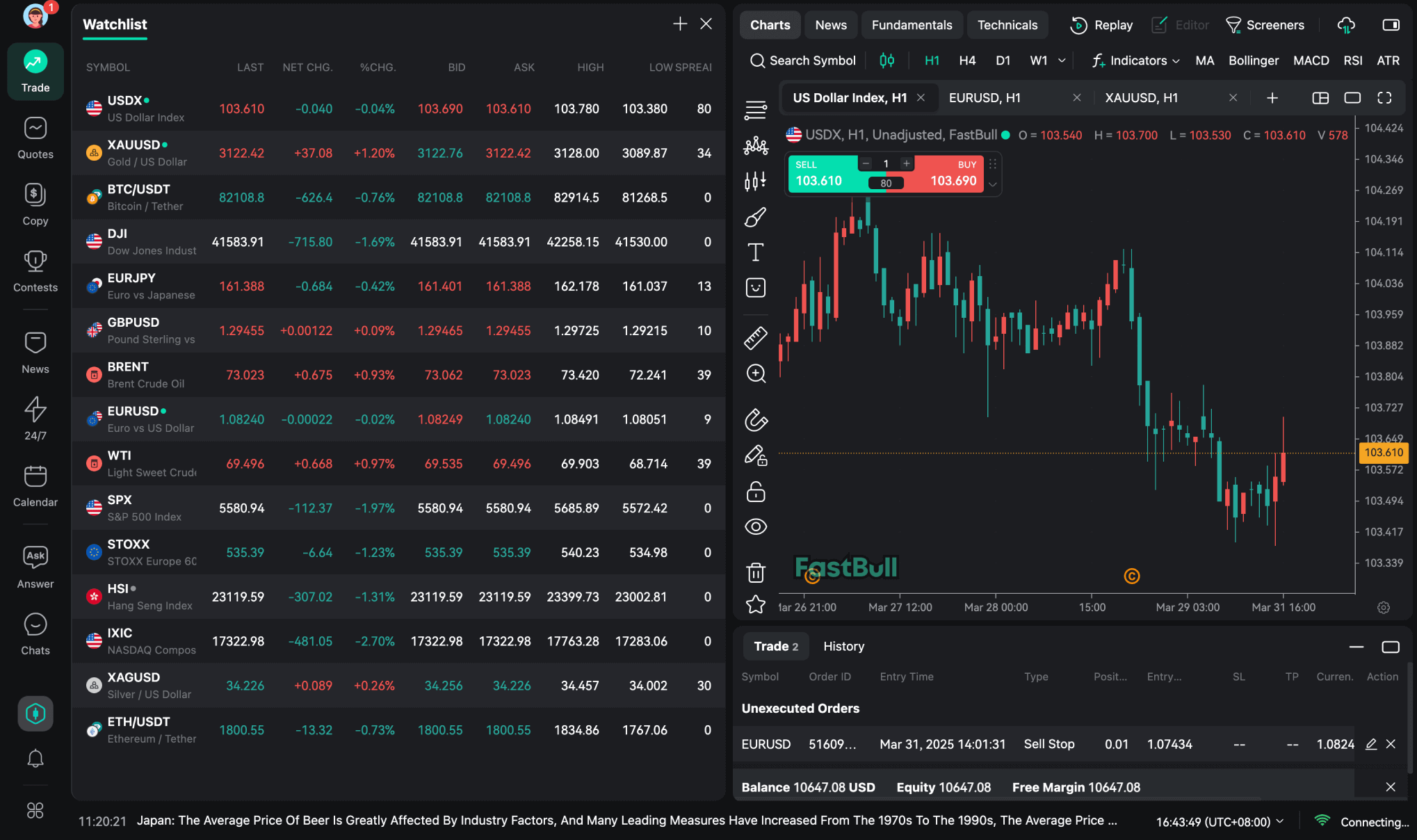Screen dimensions: 1417x840
Task: Open notifications bell in sidebar
Action: tap(35, 758)
